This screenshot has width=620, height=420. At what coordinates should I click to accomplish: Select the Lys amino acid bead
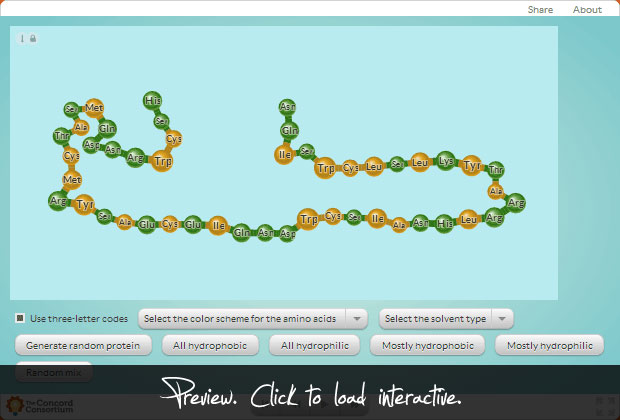(x=446, y=161)
